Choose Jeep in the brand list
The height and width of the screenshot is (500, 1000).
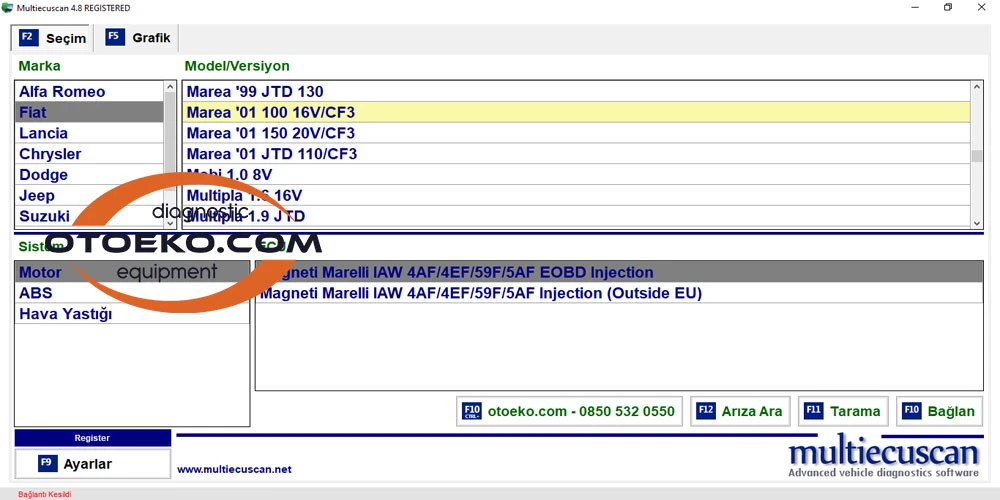click(x=89, y=196)
